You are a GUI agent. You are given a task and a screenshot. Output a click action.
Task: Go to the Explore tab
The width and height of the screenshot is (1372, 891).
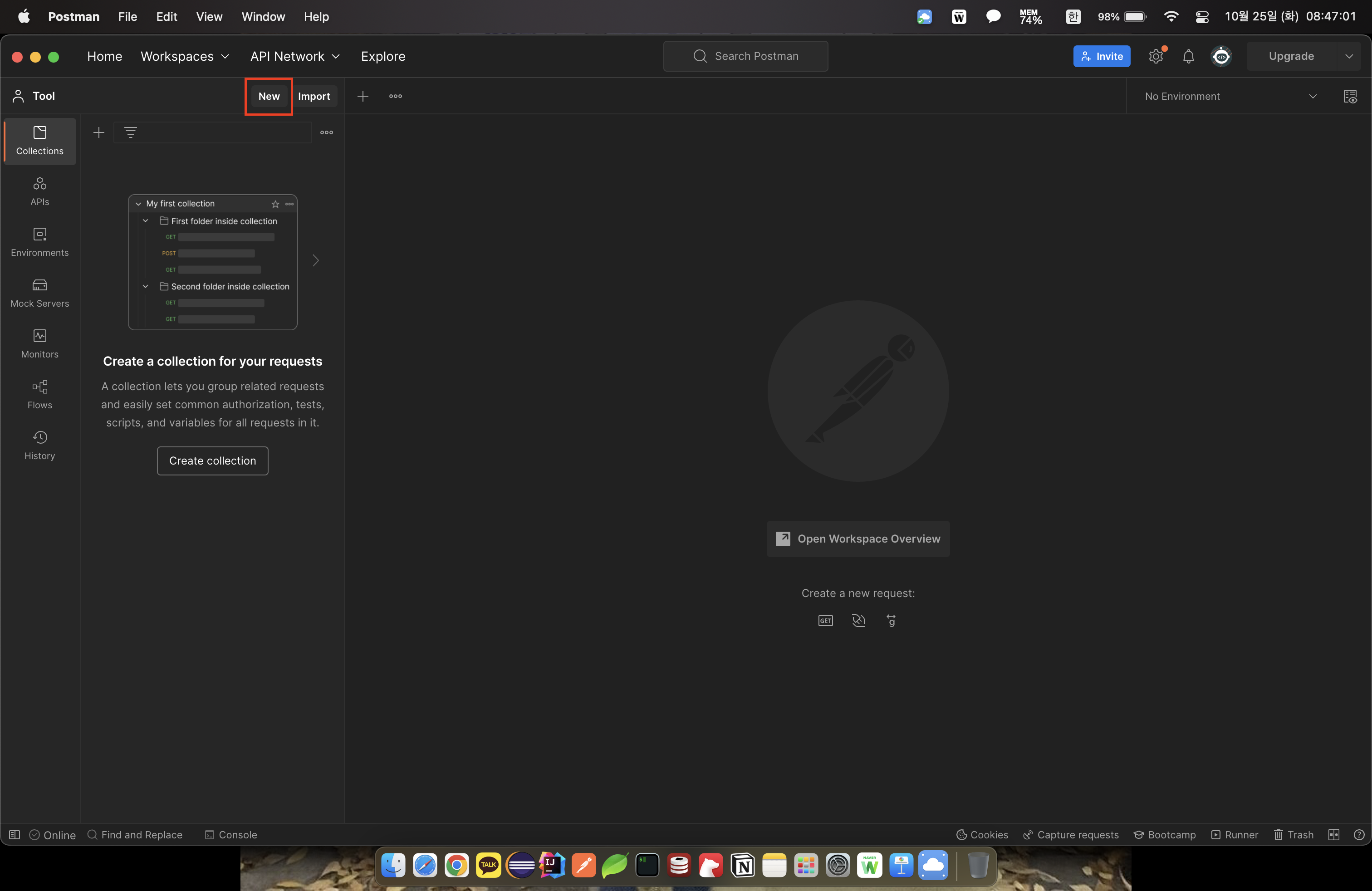[x=383, y=56]
